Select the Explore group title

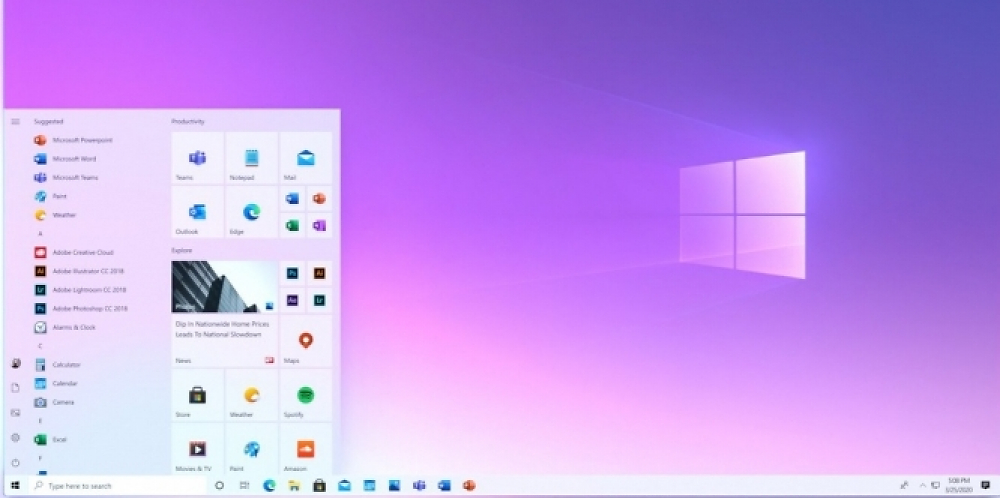(x=182, y=251)
